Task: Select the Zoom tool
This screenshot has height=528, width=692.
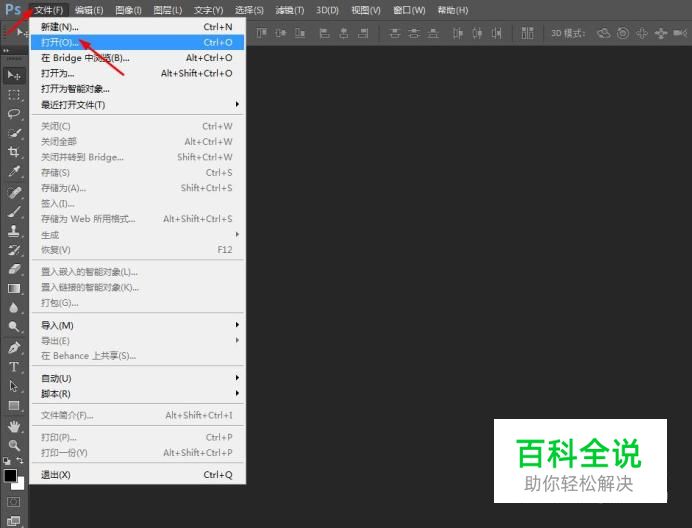Action: [x=14, y=445]
